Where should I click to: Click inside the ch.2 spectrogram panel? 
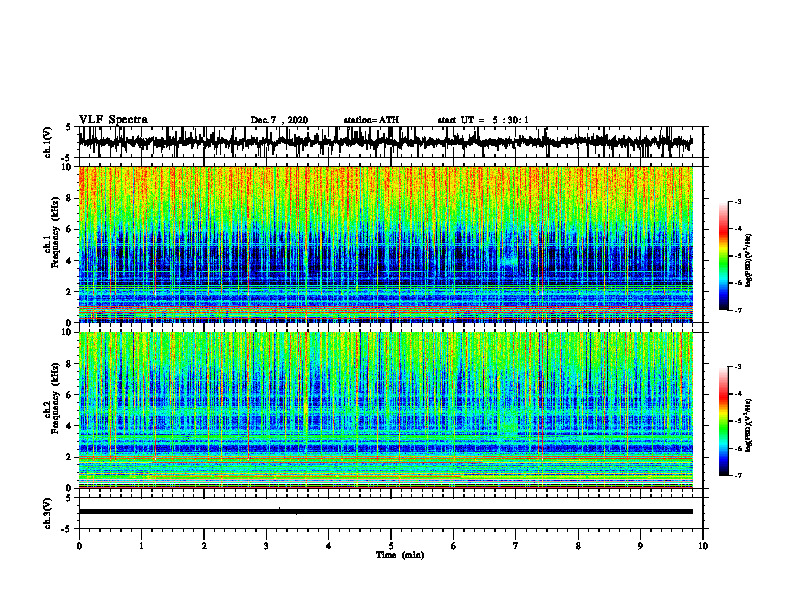(x=385, y=410)
